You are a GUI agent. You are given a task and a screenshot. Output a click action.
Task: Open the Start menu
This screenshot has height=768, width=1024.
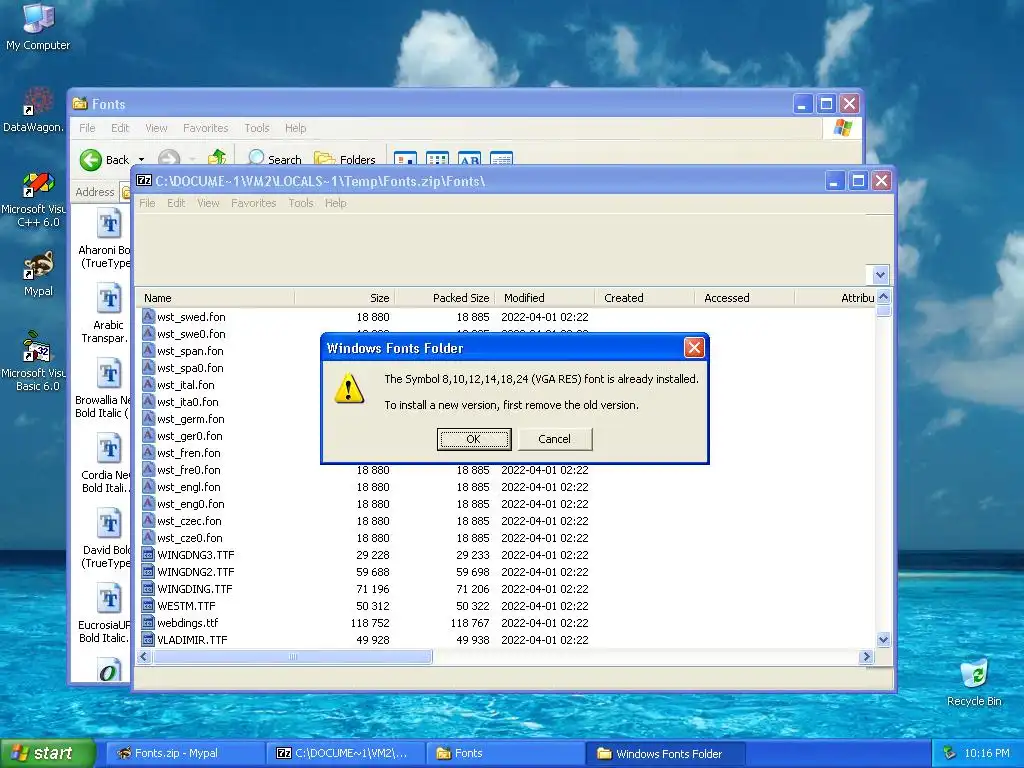tap(48, 753)
